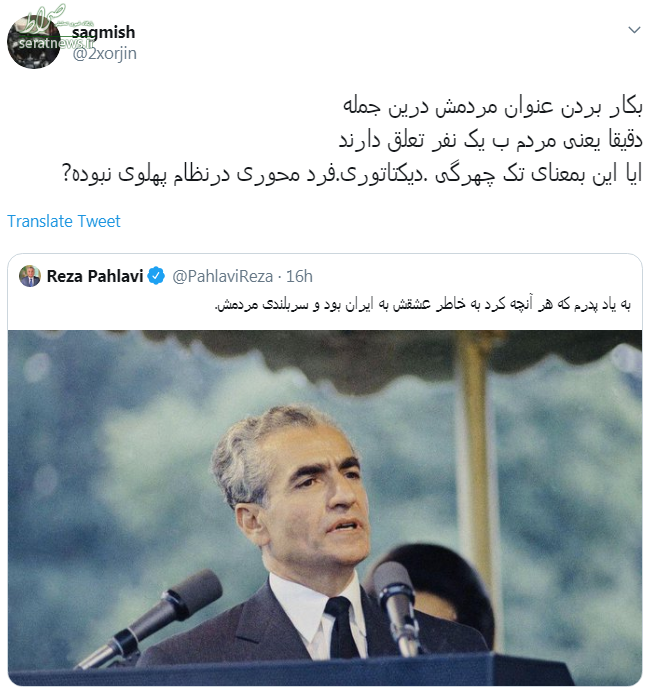Click the seratnews.ir watermark text
The image size is (649, 692).
pyautogui.click(x=56, y=43)
